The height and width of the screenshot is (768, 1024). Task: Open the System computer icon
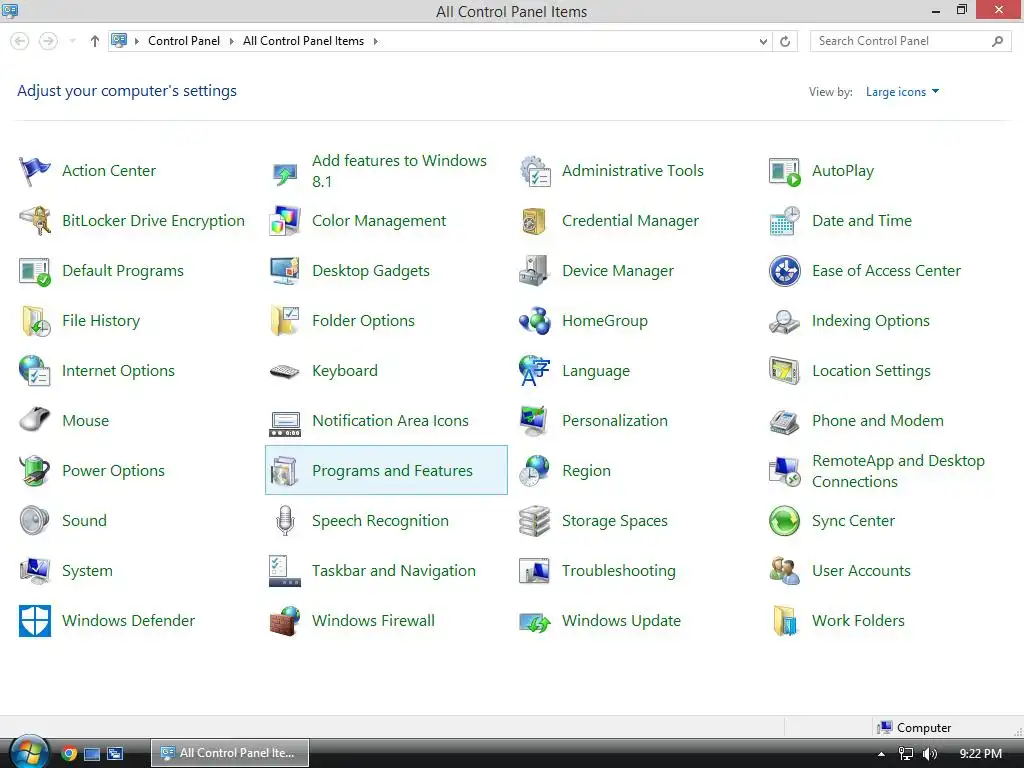[x=35, y=571]
